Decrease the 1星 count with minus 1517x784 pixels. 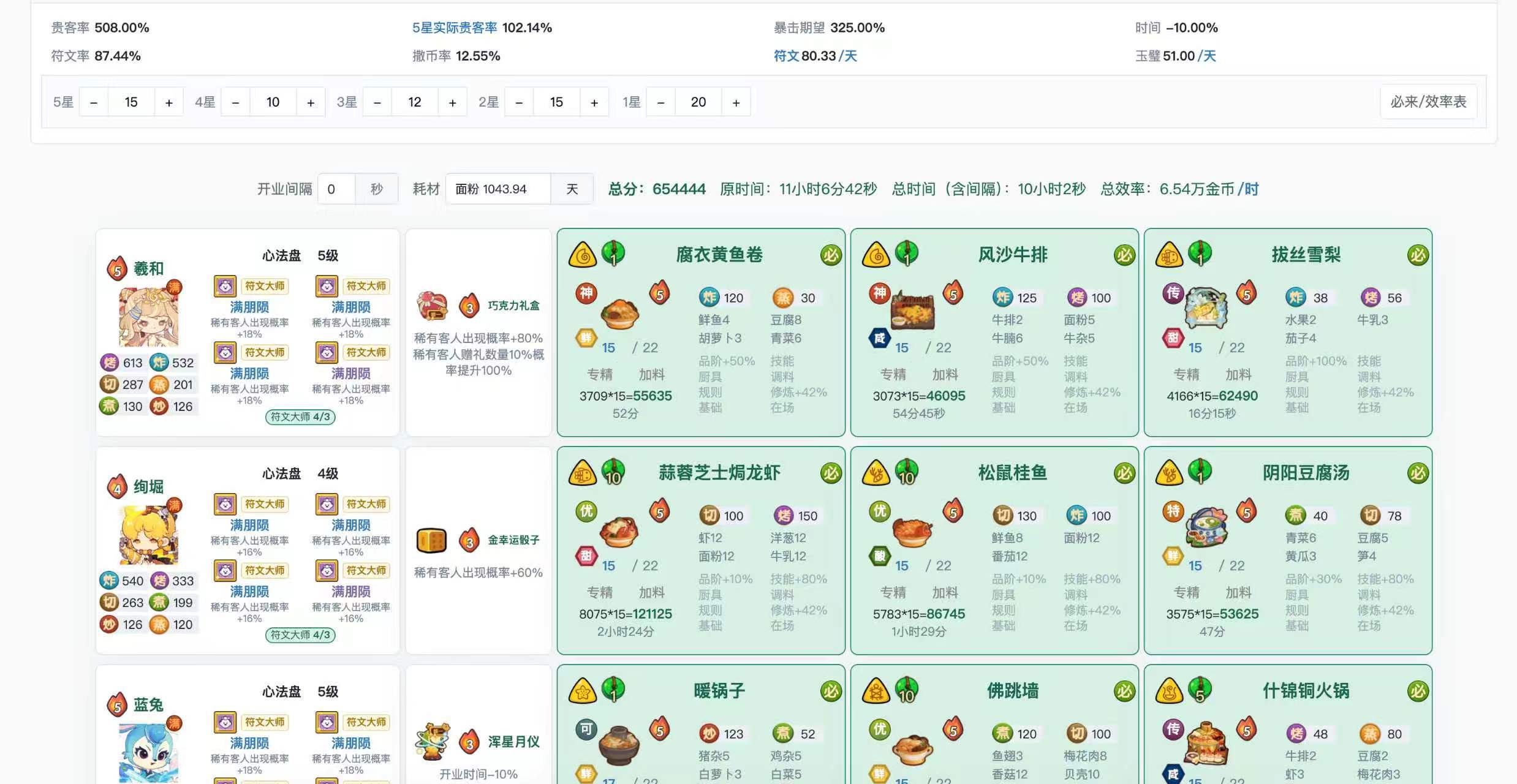[x=660, y=102]
